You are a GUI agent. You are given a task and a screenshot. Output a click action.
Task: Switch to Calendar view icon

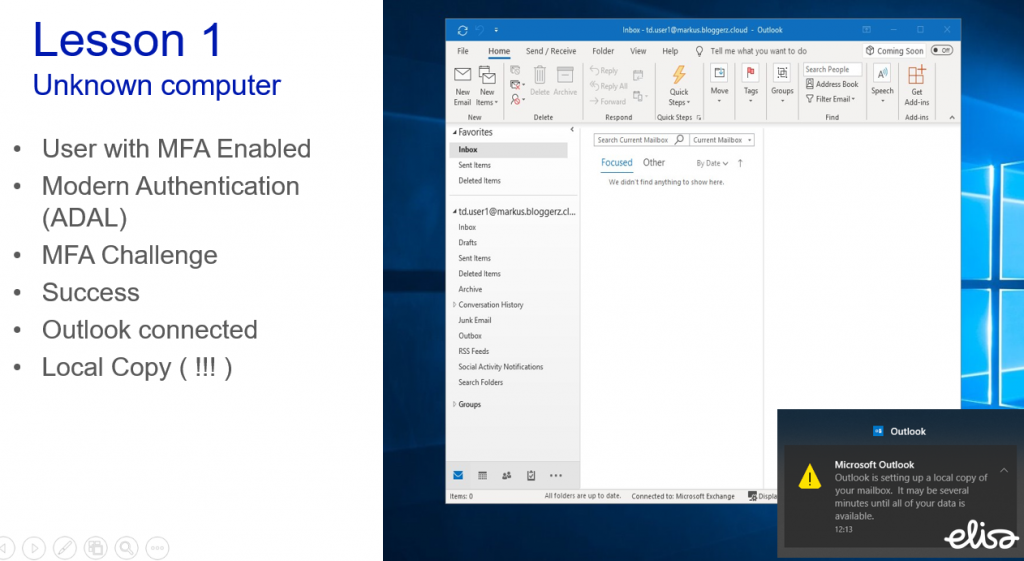coord(482,475)
